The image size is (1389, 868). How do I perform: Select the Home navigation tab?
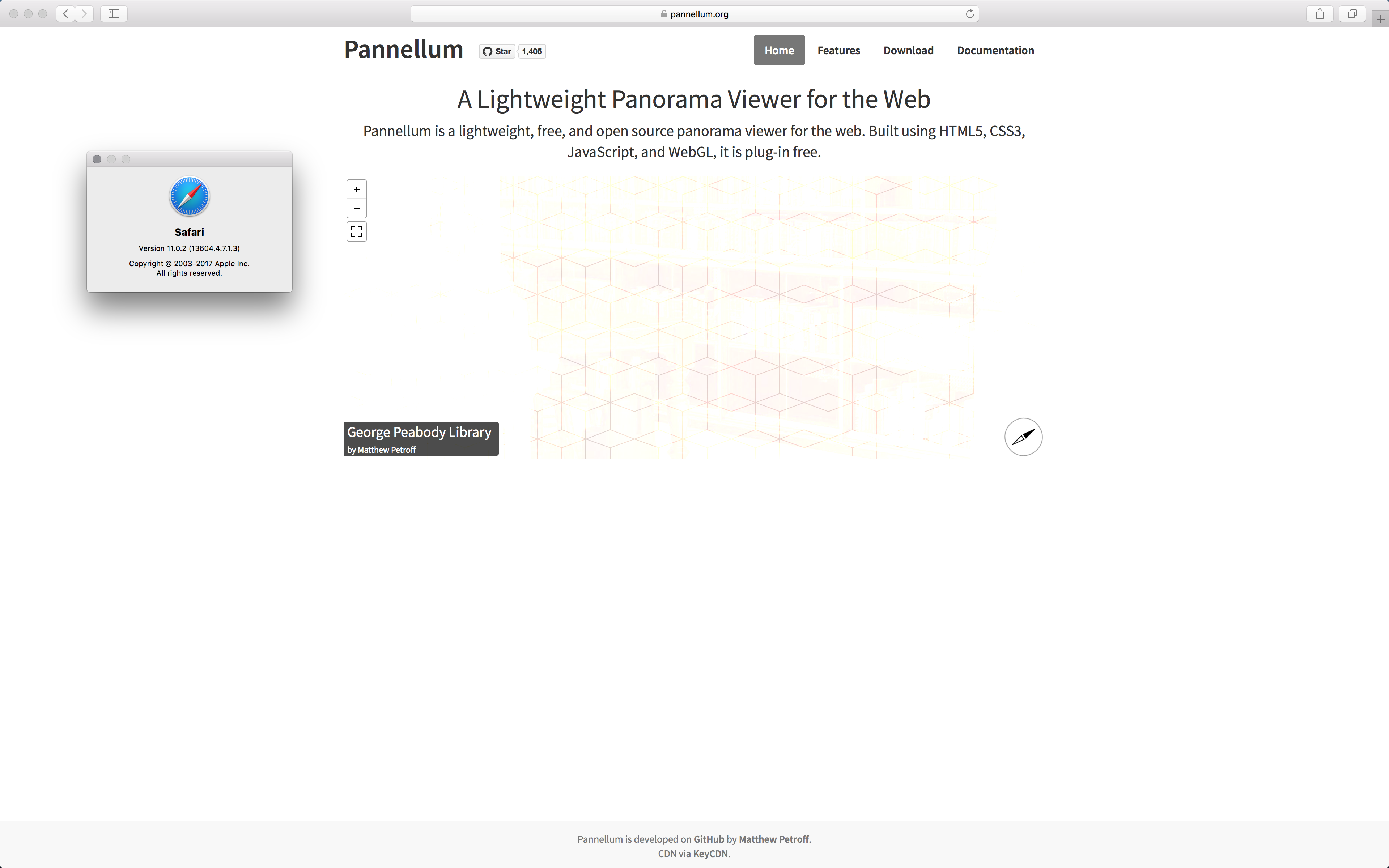click(779, 51)
